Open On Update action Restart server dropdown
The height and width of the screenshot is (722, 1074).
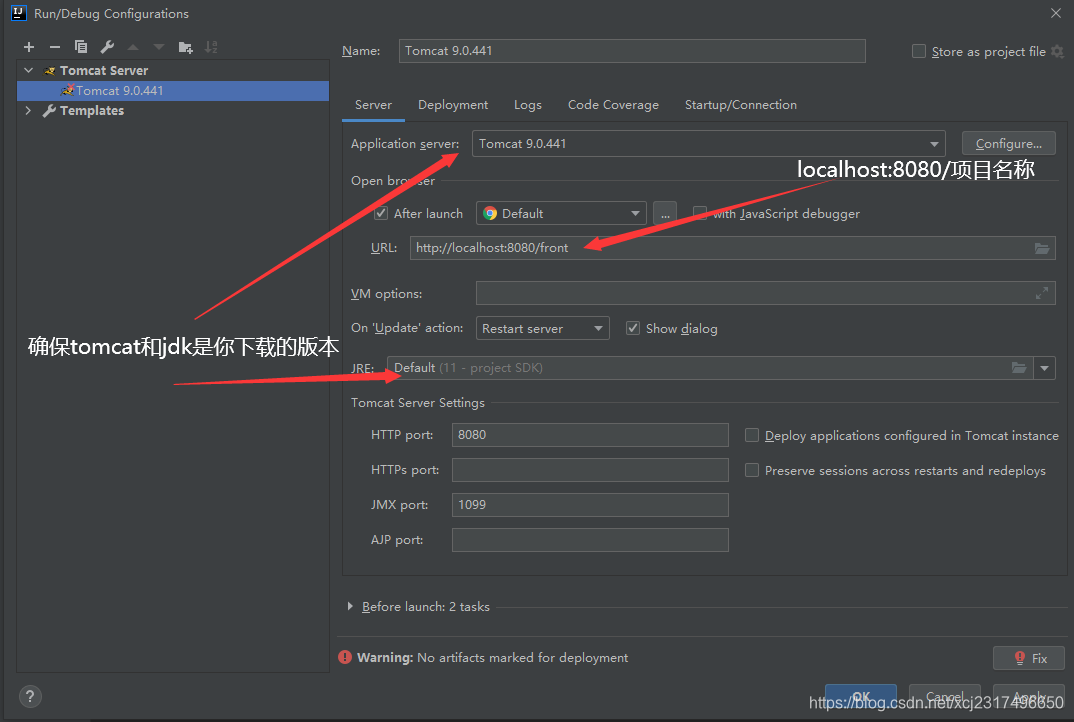coord(542,328)
